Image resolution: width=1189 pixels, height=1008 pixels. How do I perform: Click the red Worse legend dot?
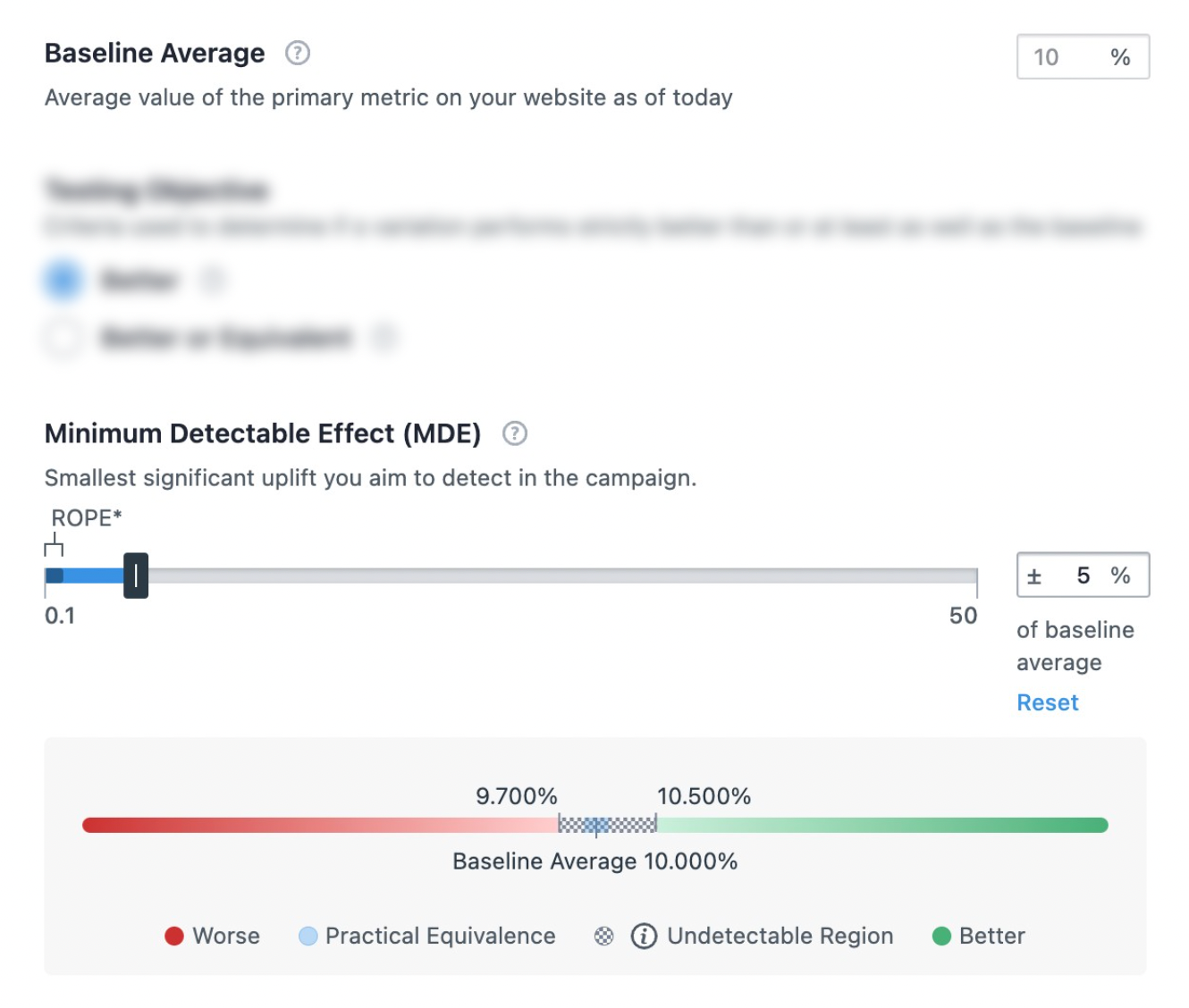[174, 936]
